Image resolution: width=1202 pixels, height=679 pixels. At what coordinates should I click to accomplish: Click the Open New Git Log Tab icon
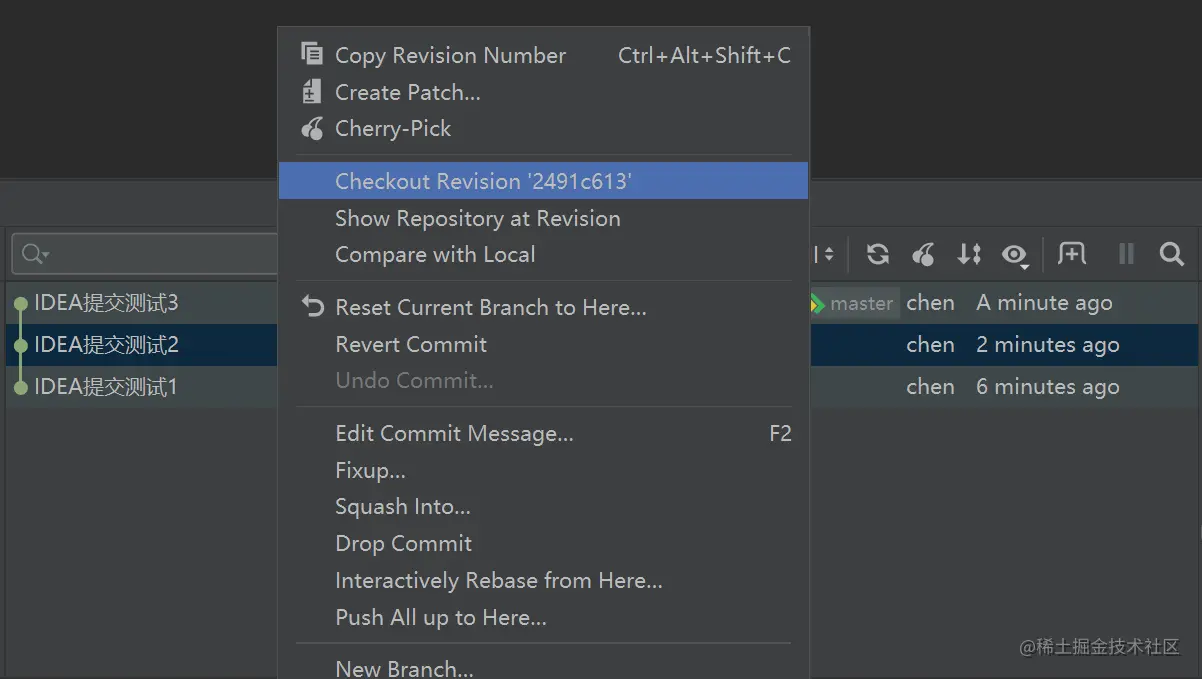tap(1072, 254)
